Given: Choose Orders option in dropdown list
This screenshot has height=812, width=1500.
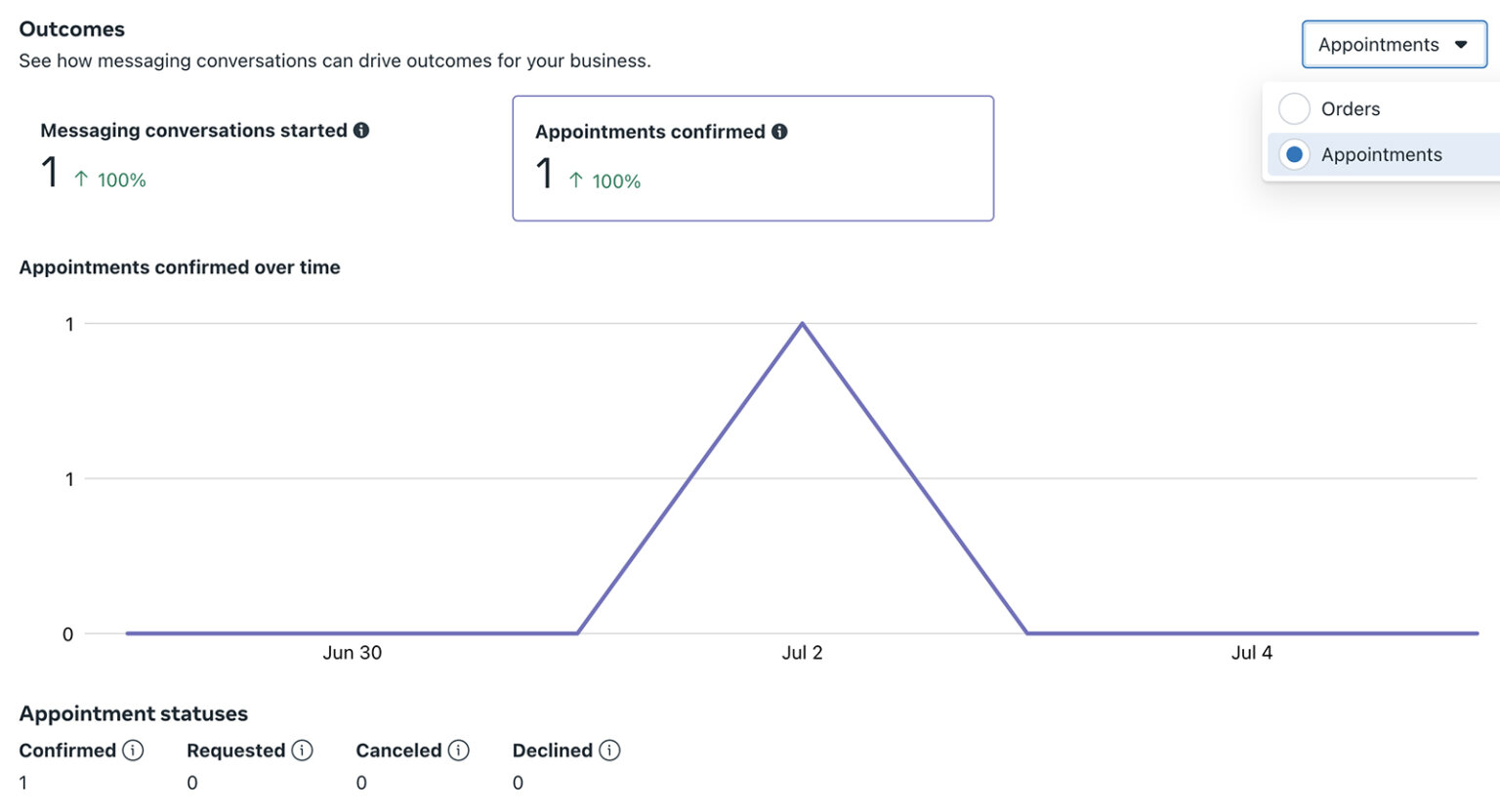Looking at the screenshot, I should [x=1351, y=108].
